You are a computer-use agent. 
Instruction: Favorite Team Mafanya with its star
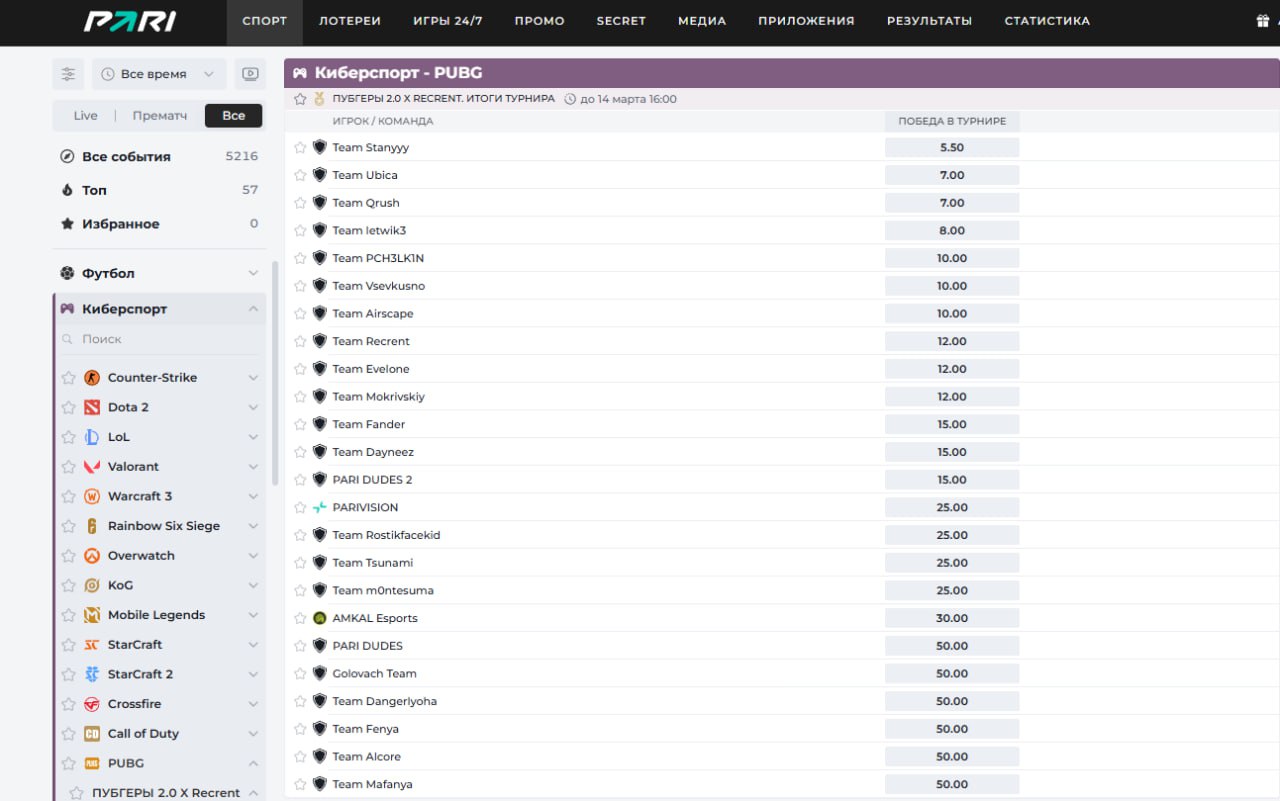pos(300,784)
